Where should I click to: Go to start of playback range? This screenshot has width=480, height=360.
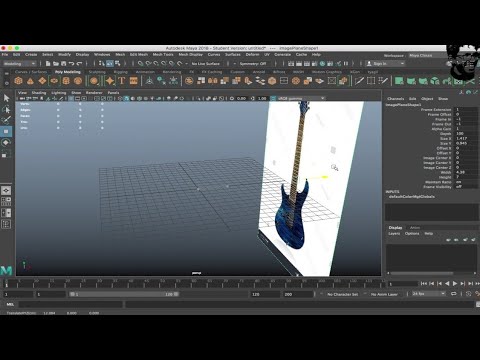(424, 284)
